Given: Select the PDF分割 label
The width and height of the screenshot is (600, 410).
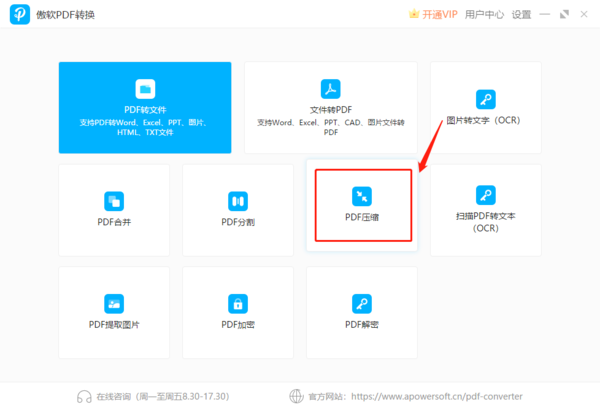Looking at the screenshot, I should pyautogui.click(x=238, y=222).
